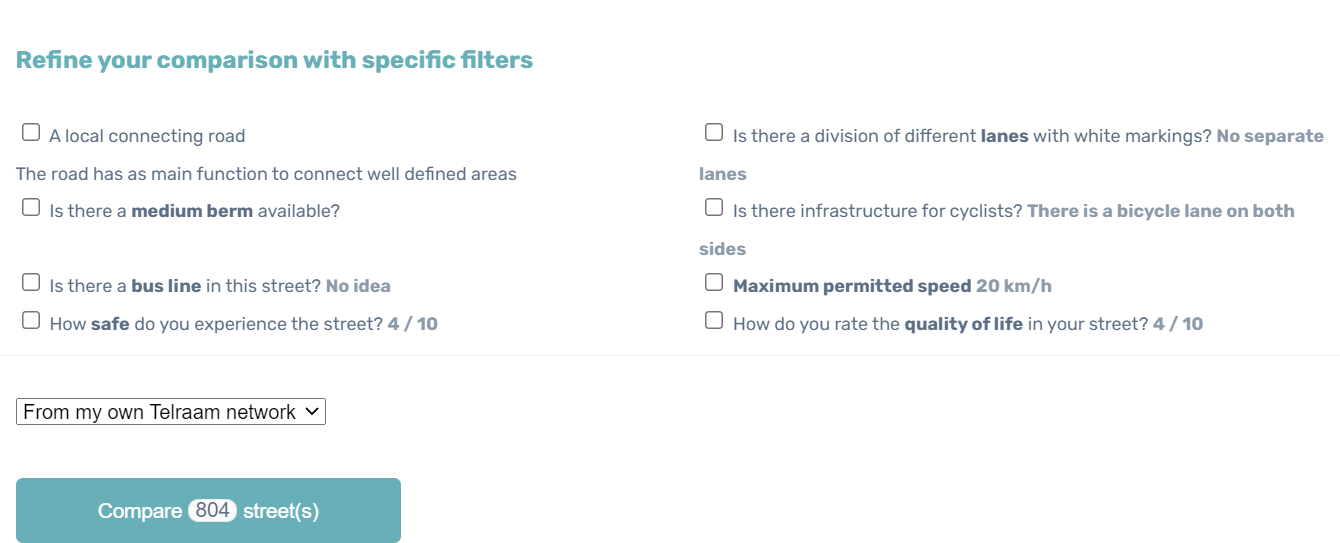1340x543 pixels.
Task: Click the '20 km/h' speed value
Action: coord(1013,286)
